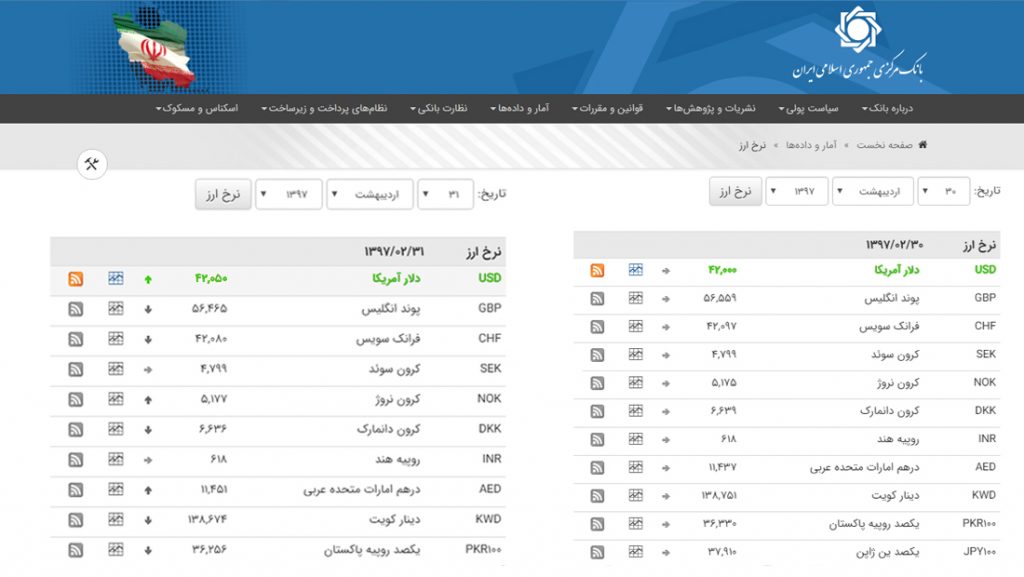1024x577 pixels.
Task: Click the صفحه نخست breadcrumb link
Action: pyautogui.click(x=884, y=145)
